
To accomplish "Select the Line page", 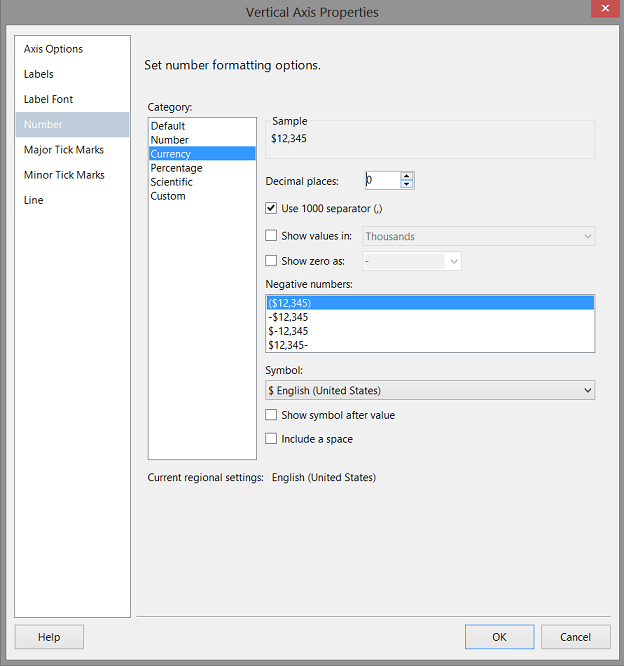I will coord(34,200).
